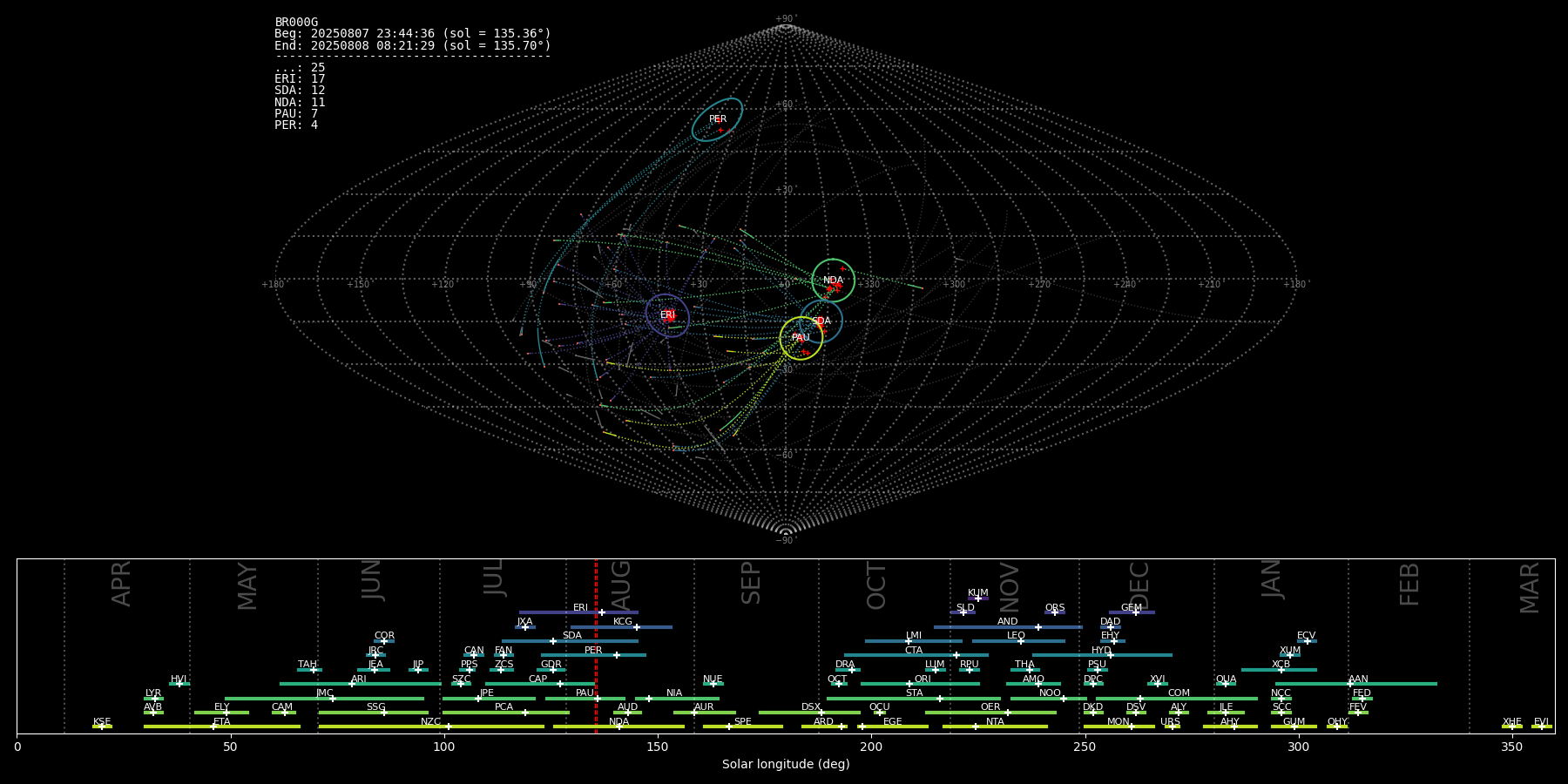Select the BR000G station title text
Image resolution: width=1568 pixels, height=784 pixels.
coord(296,22)
